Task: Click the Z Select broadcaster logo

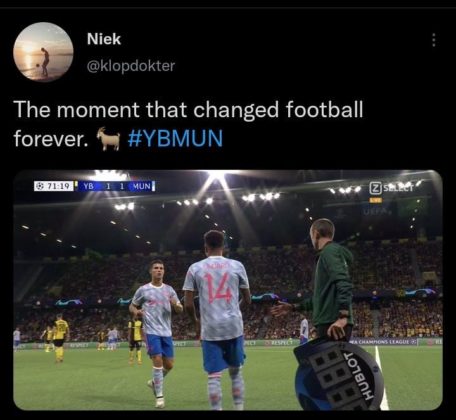Action: pyautogui.click(x=392, y=188)
